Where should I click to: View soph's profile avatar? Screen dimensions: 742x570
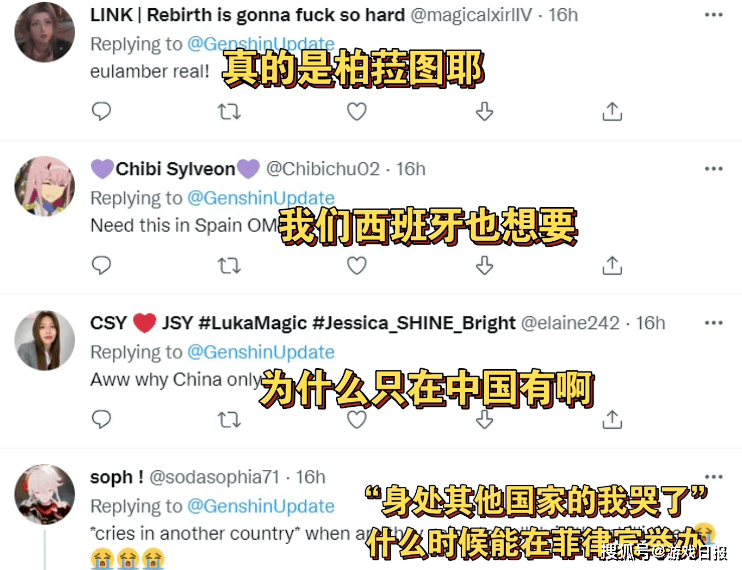point(44,494)
